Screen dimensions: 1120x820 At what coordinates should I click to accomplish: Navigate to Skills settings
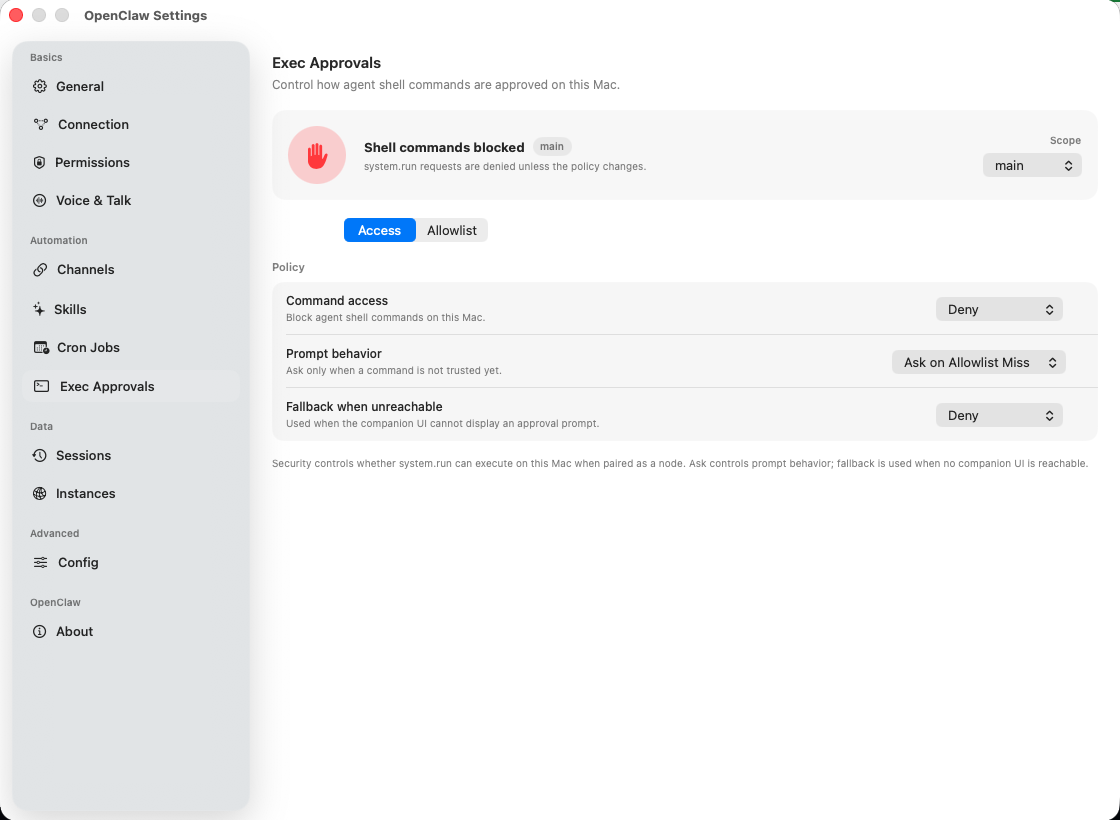(131, 309)
